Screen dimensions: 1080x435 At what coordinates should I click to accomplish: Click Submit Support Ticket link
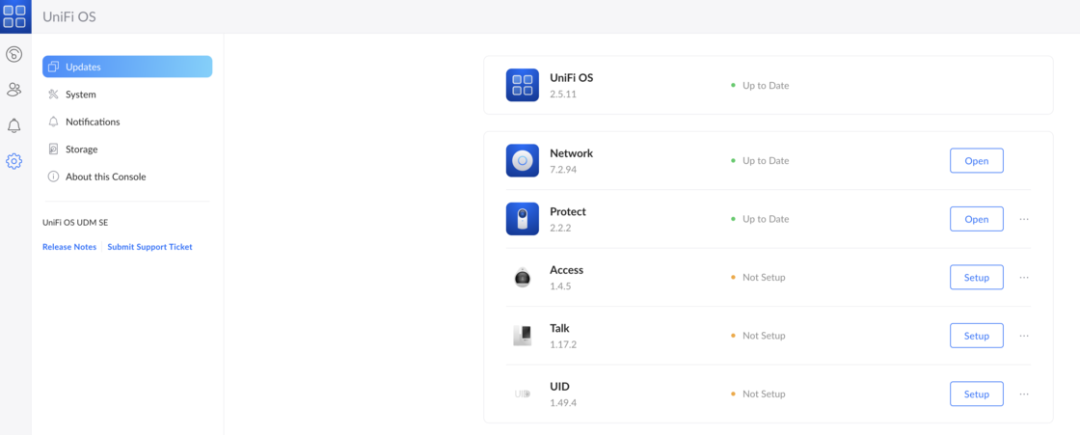(150, 246)
